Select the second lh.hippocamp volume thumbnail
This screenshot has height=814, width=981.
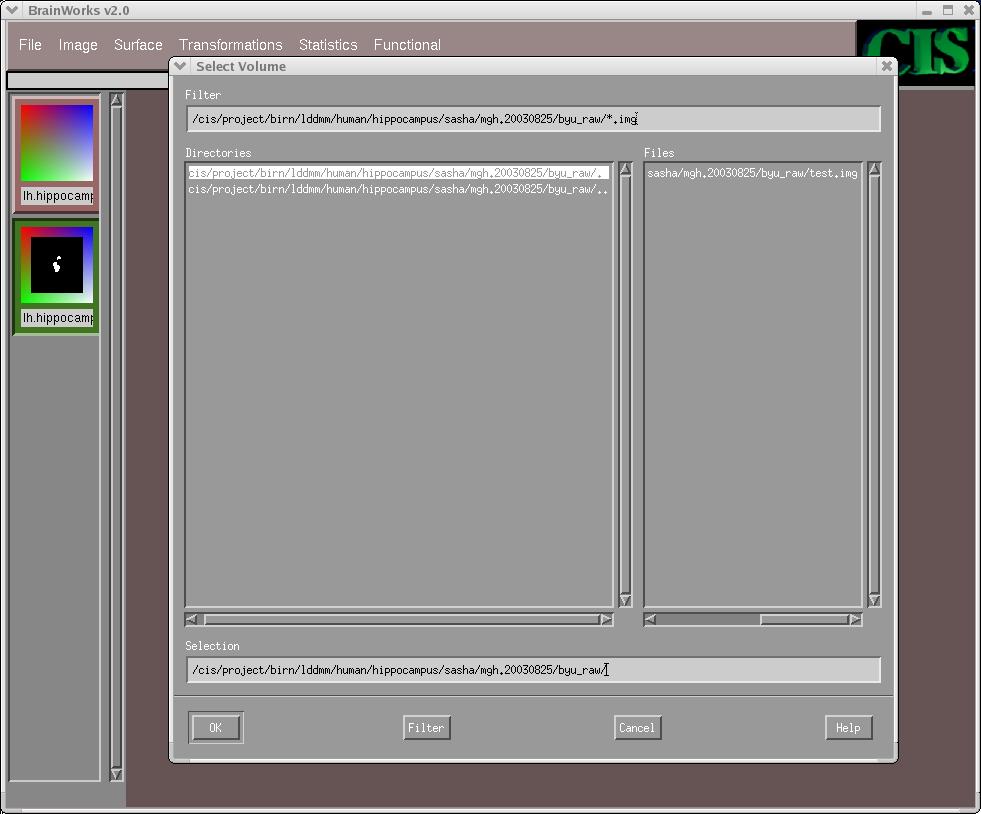pos(57,265)
